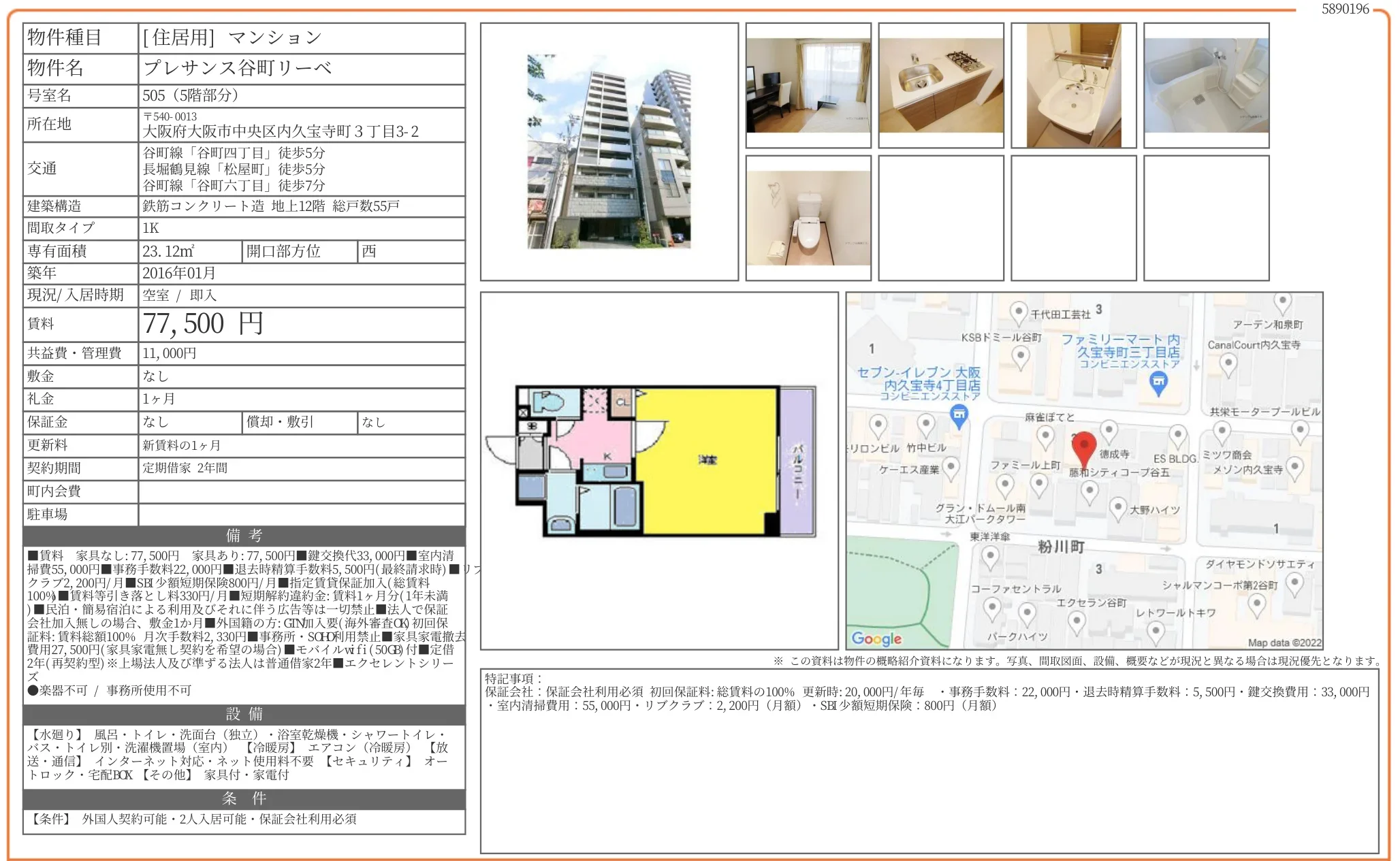Click the yellow 洋室 room in floor plan

pos(707,460)
